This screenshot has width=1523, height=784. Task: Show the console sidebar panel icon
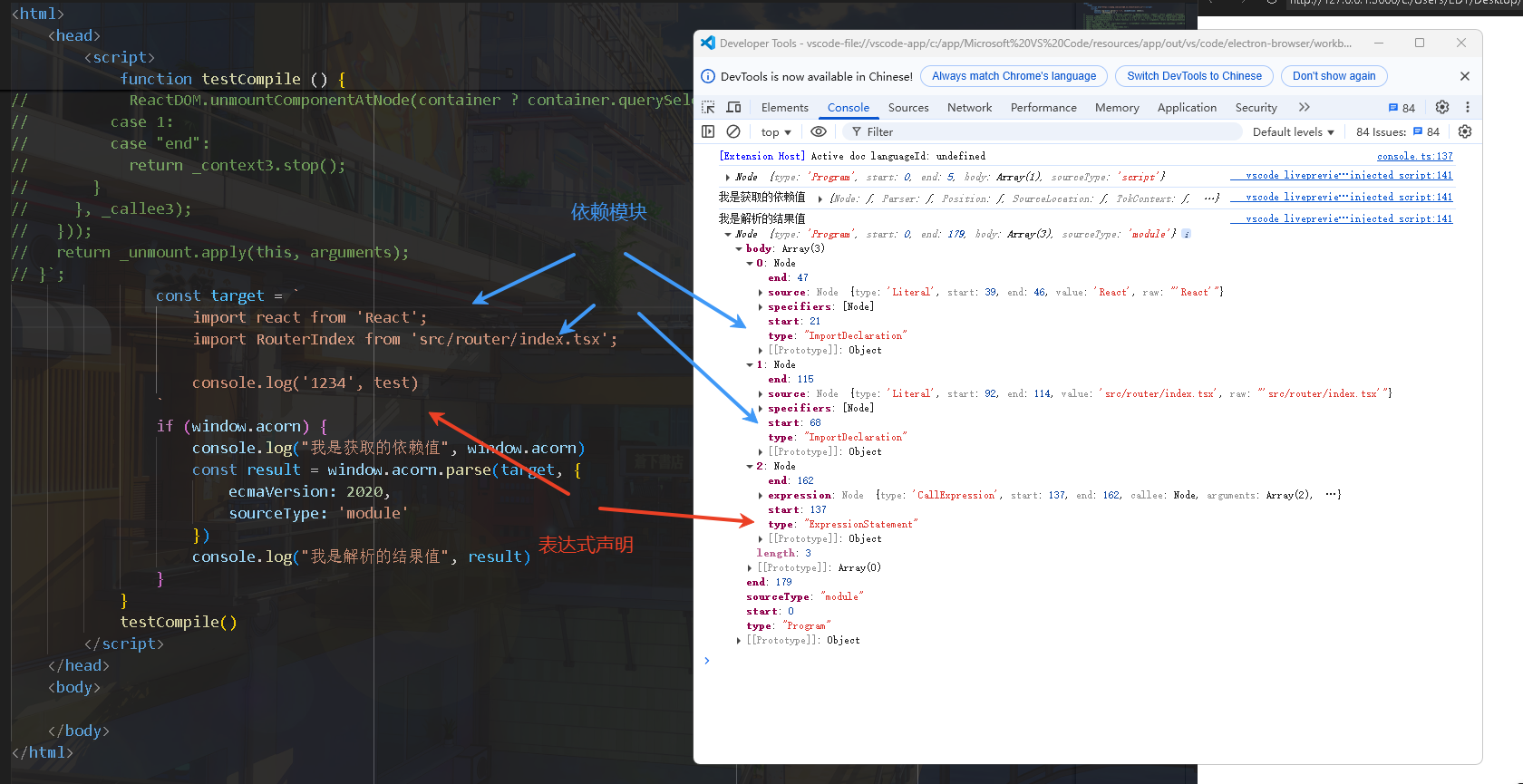click(709, 131)
